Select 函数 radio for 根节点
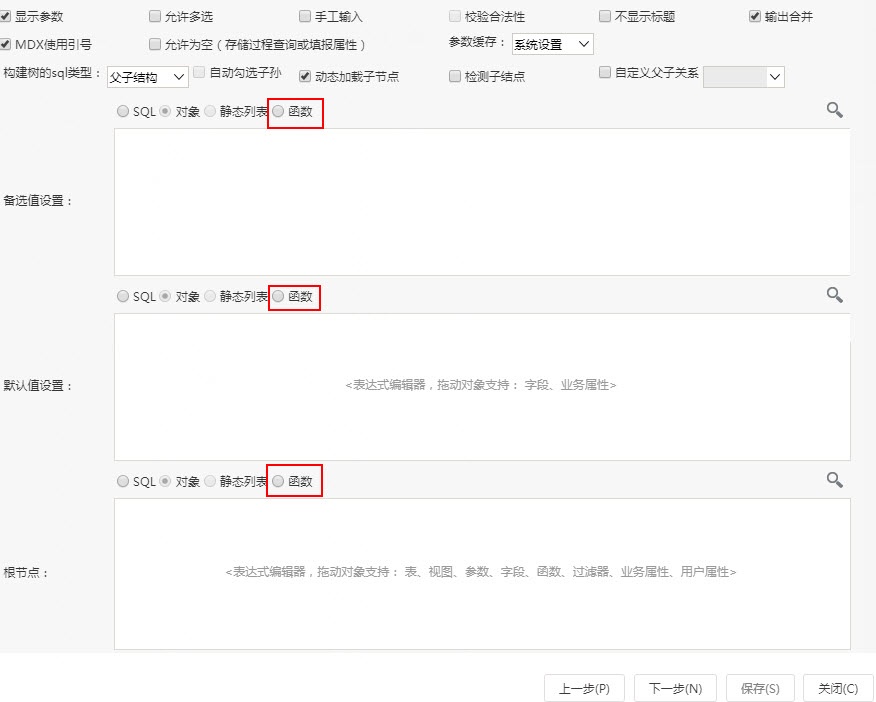 click(x=278, y=481)
